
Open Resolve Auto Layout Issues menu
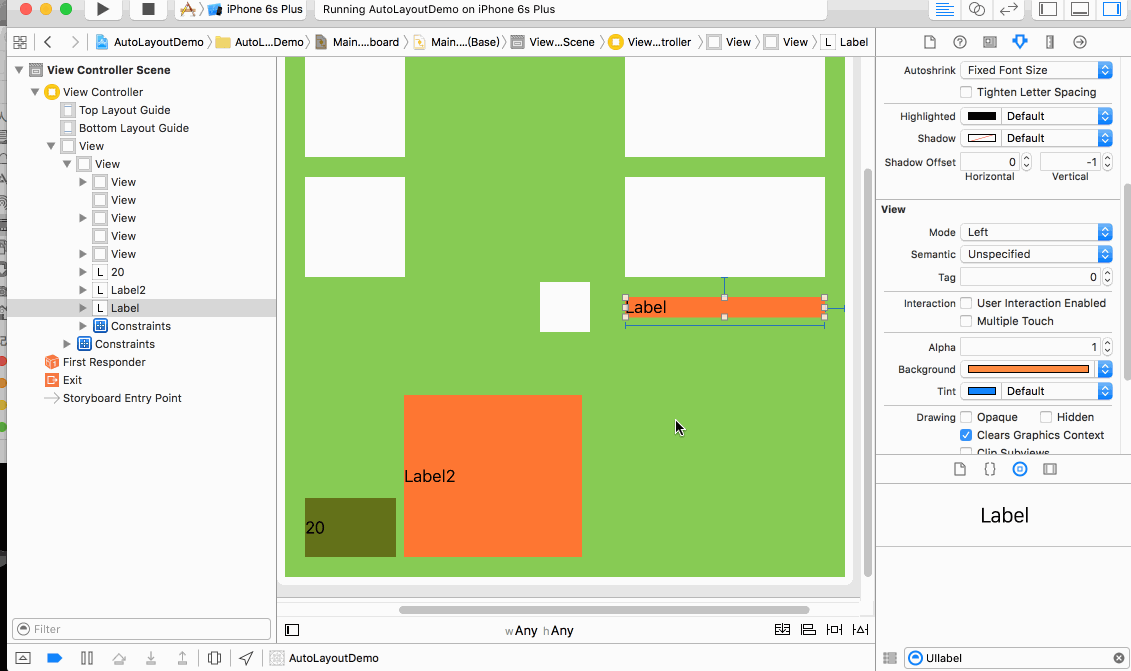[x=860, y=630]
